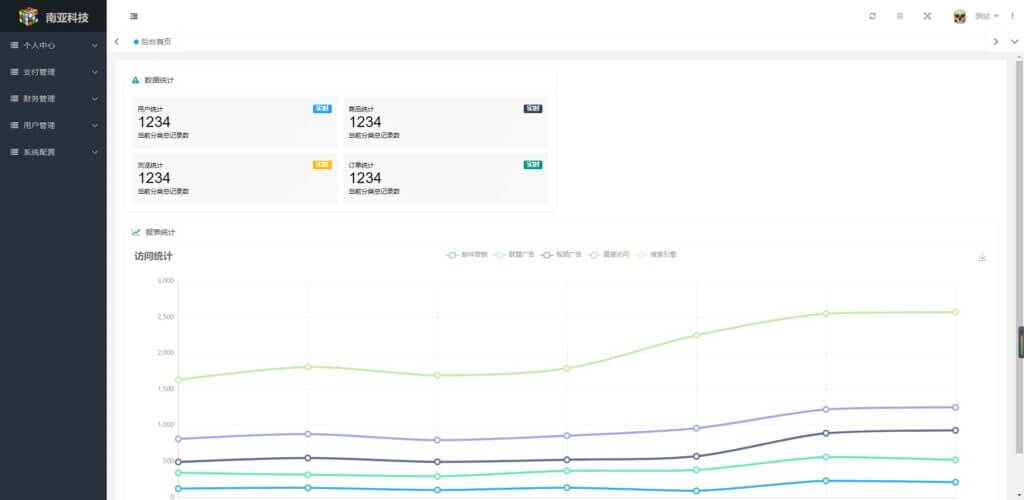Click the blue 实时 badge on 用户统计

coord(322,109)
